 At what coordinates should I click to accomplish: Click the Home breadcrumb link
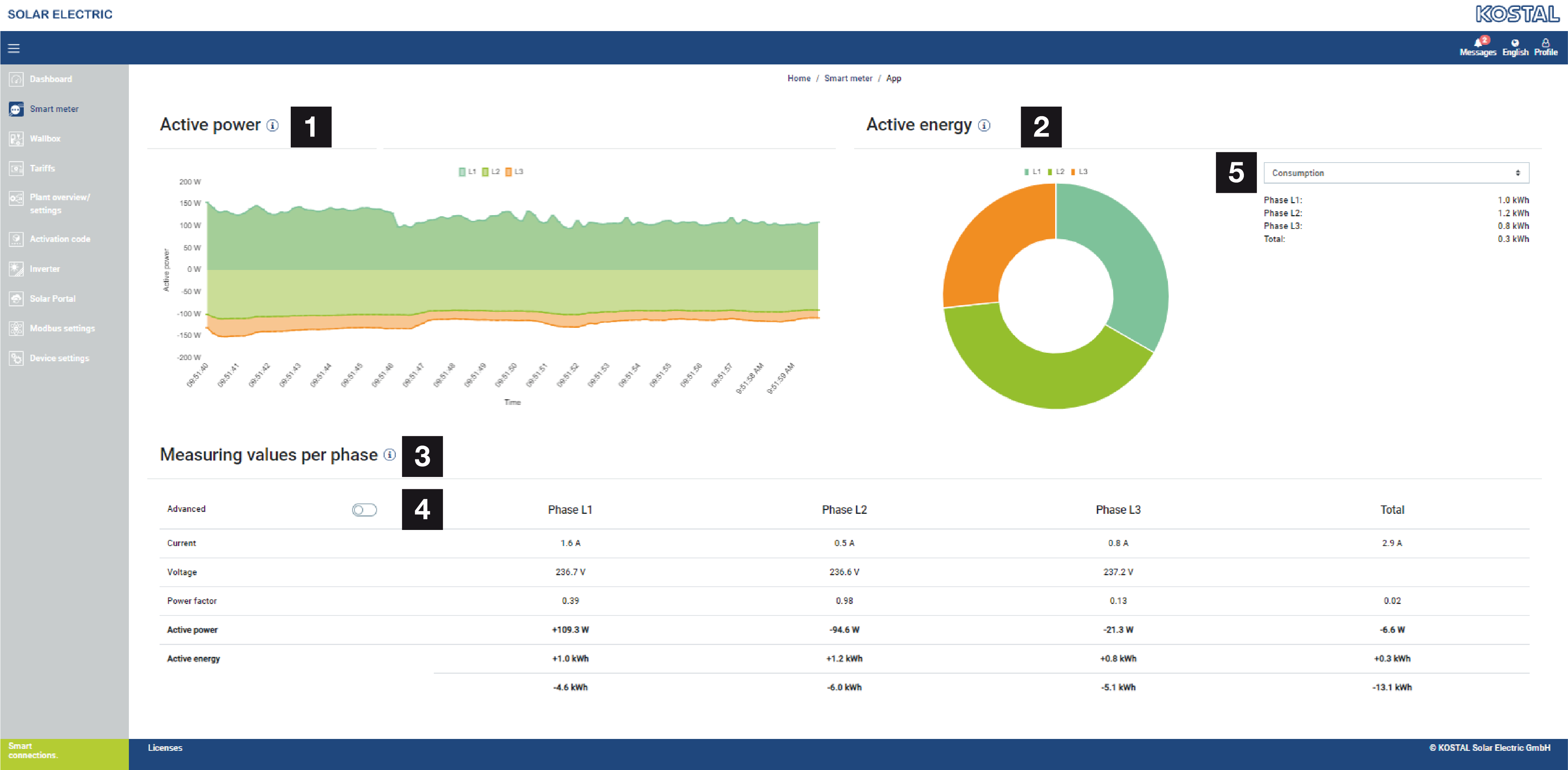[799, 79]
